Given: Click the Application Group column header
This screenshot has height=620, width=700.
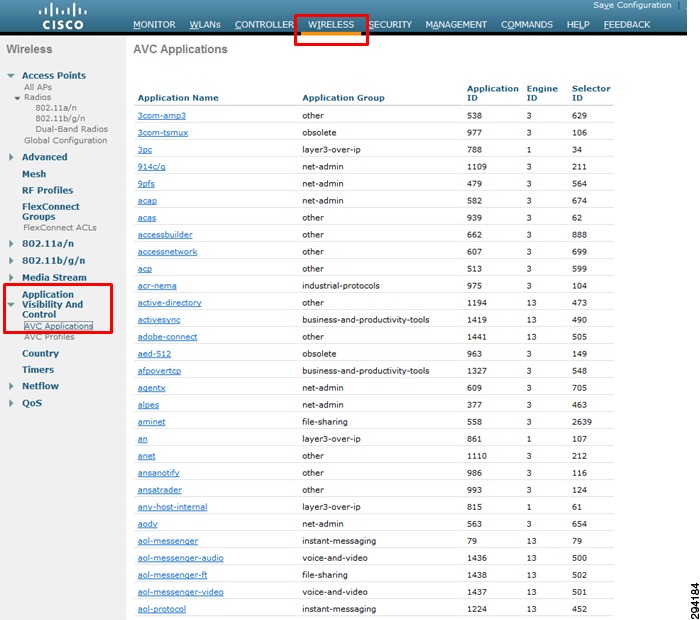Looking at the screenshot, I should point(343,98).
